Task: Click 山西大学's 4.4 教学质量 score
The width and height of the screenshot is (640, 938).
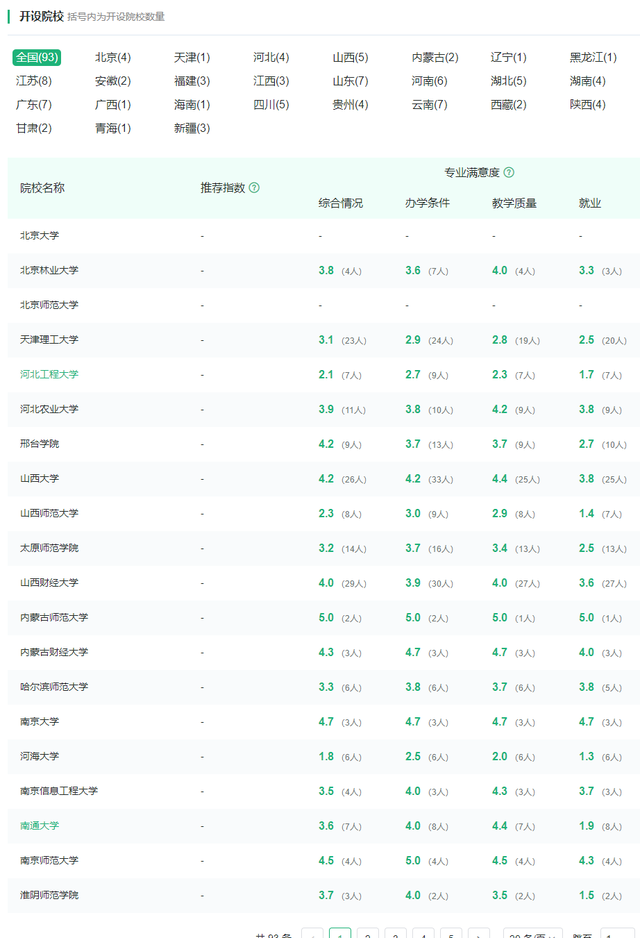Action: [x=499, y=479]
